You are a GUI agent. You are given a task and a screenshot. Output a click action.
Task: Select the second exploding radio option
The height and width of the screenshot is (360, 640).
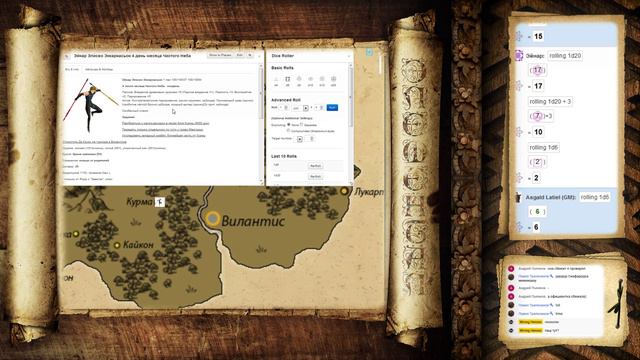(302, 124)
